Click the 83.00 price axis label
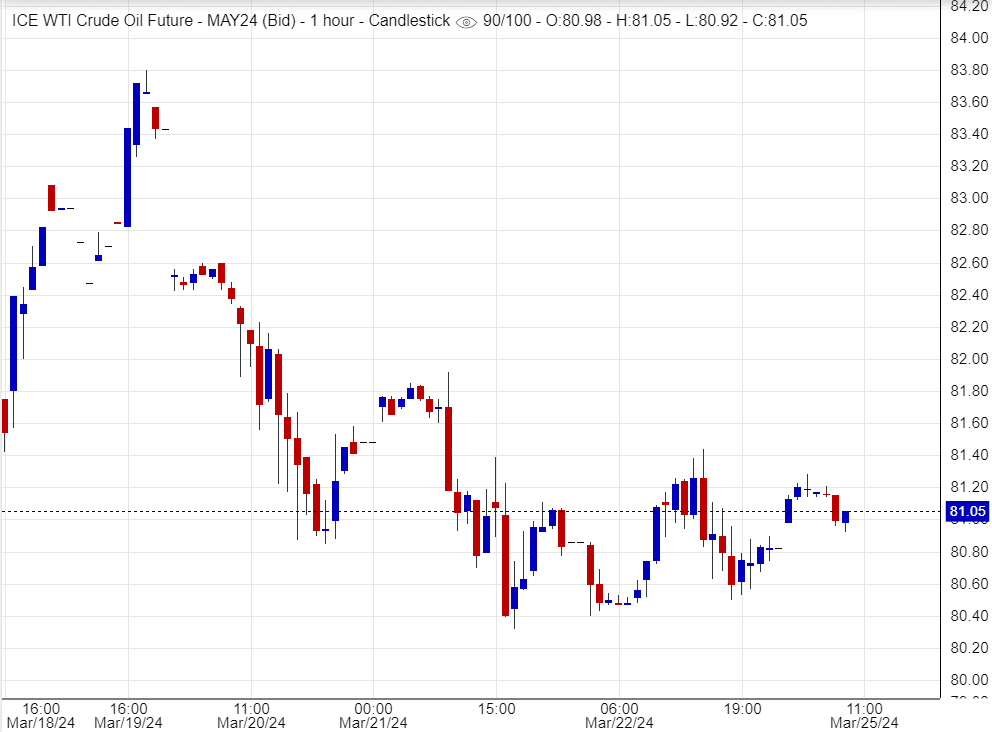 (966, 198)
